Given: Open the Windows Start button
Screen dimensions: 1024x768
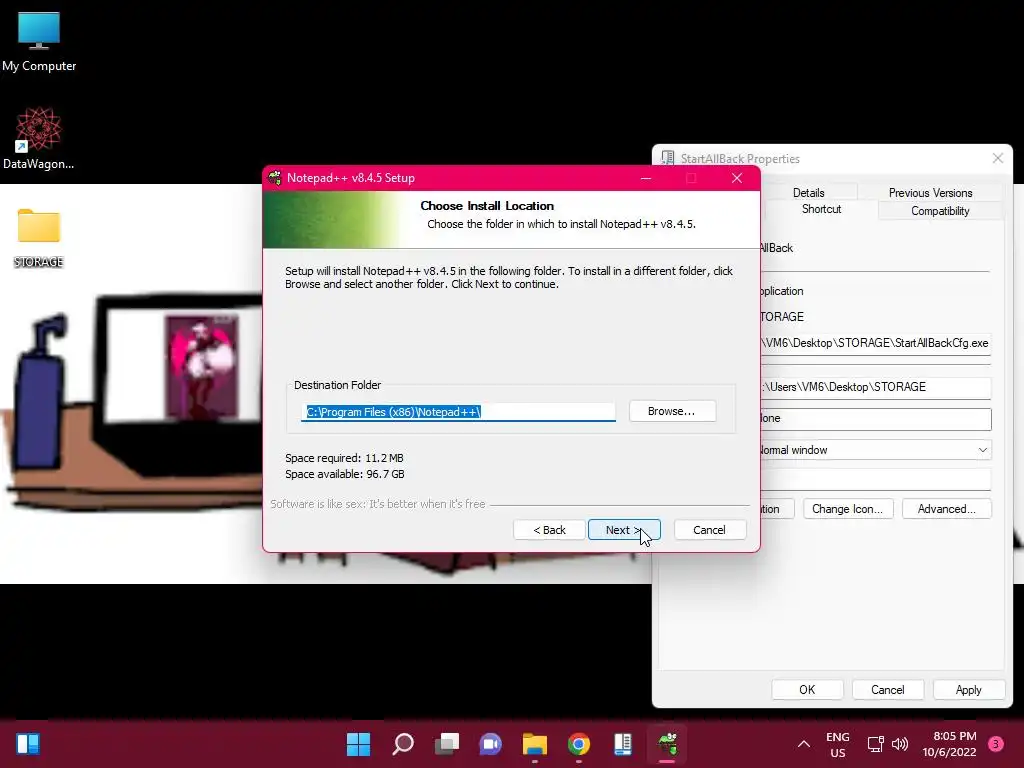Looking at the screenshot, I should click(x=358, y=744).
